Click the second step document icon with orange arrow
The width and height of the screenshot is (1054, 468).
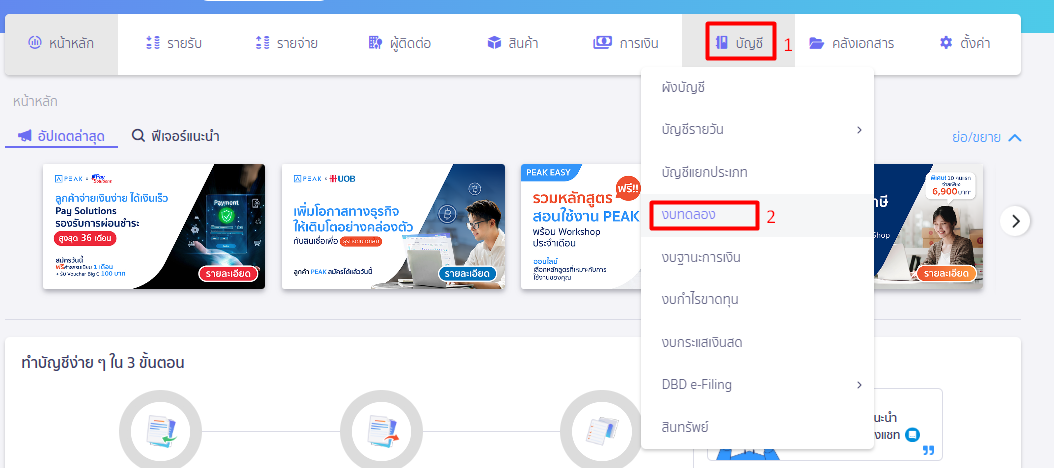point(382,431)
